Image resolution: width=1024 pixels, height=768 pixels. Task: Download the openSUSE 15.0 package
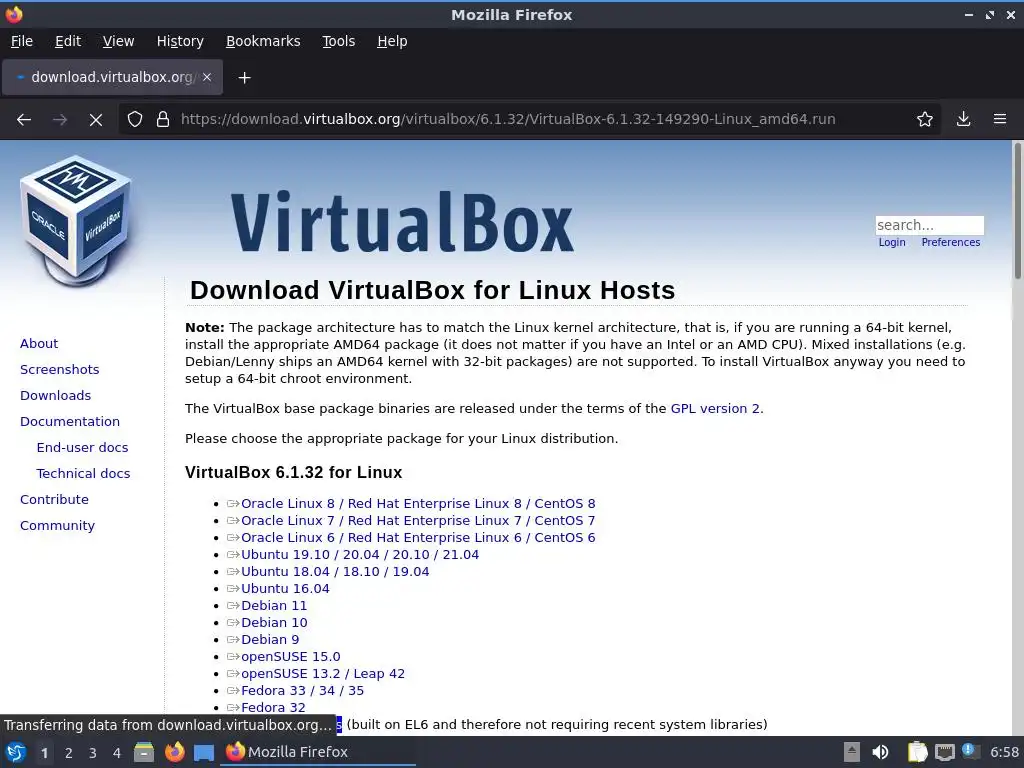[x=291, y=656]
